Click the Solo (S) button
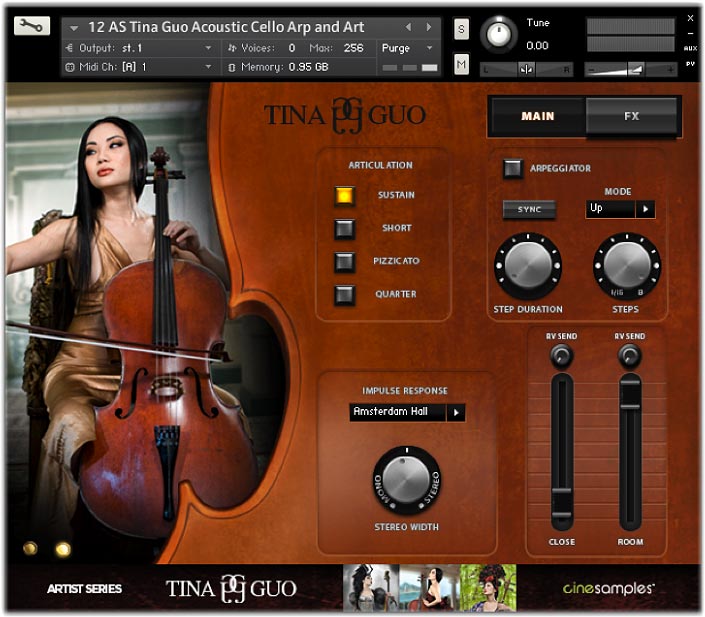Image resolution: width=705 pixels, height=617 pixels. 461,29
